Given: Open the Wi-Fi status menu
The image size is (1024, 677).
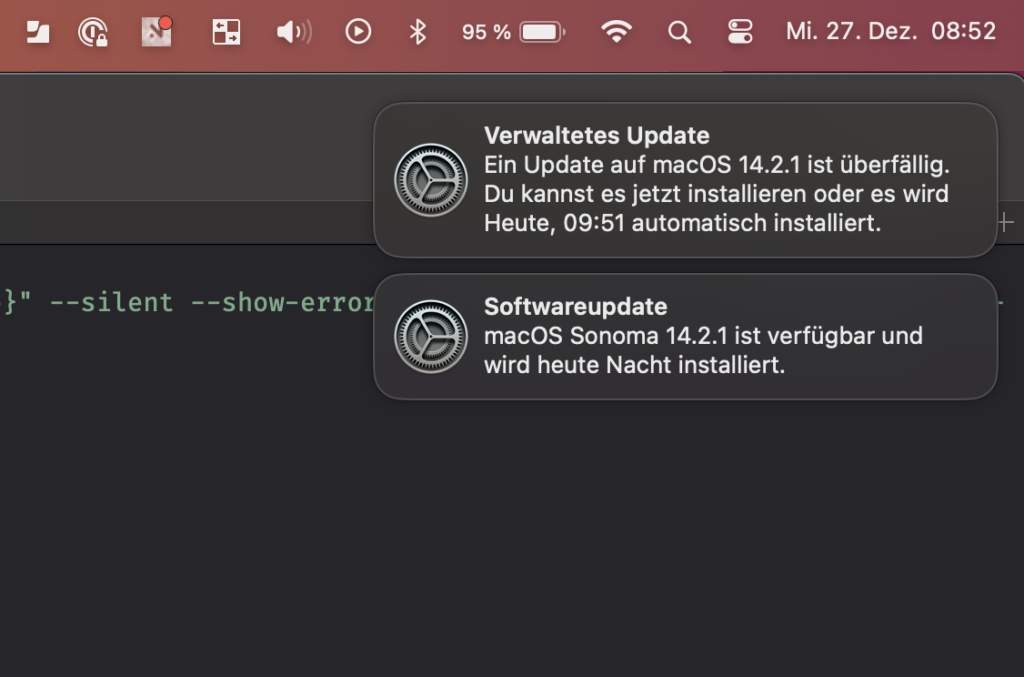Looking at the screenshot, I should 616,31.
